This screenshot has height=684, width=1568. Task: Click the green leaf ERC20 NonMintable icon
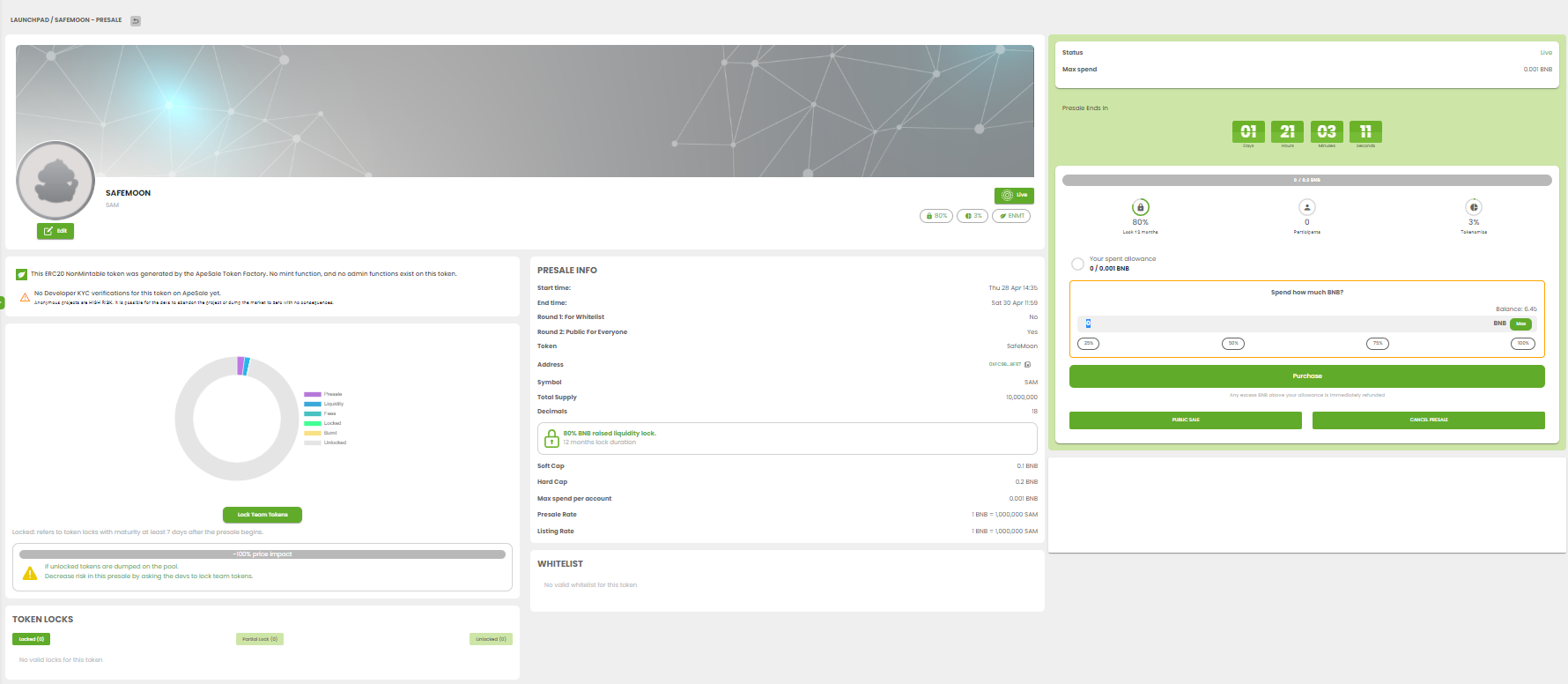pos(22,274)
